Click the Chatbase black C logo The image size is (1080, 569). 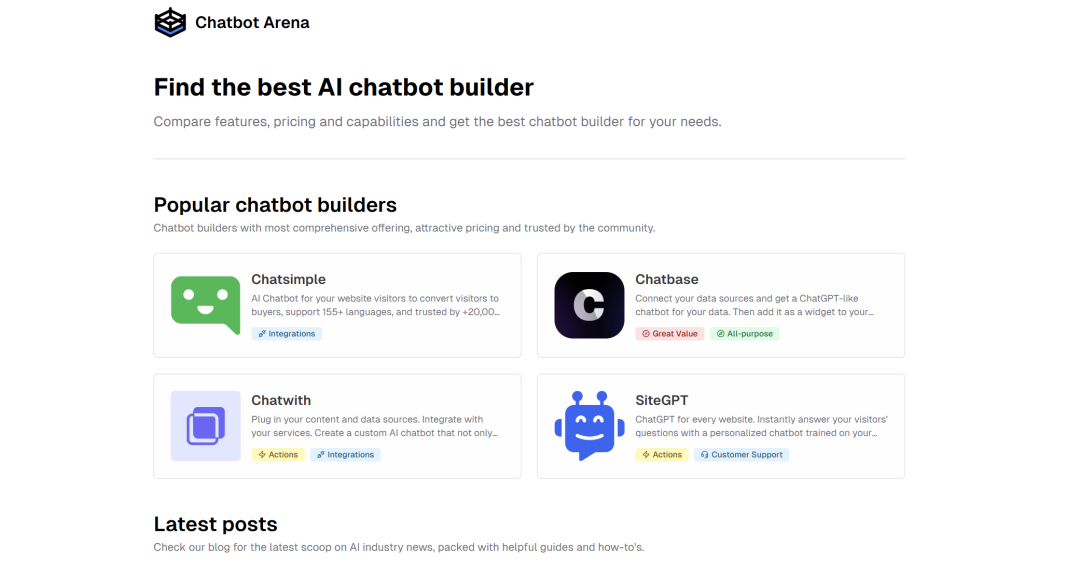[589, 305]
